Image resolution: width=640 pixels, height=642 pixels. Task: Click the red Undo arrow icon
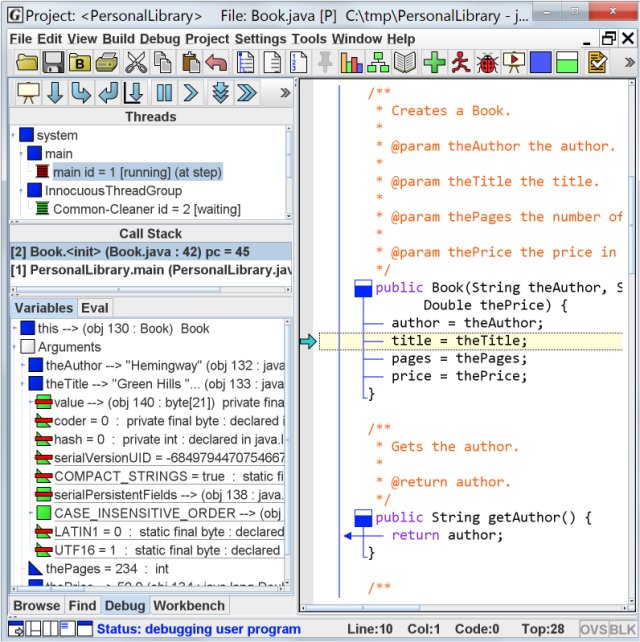click(x=216, y=63)
